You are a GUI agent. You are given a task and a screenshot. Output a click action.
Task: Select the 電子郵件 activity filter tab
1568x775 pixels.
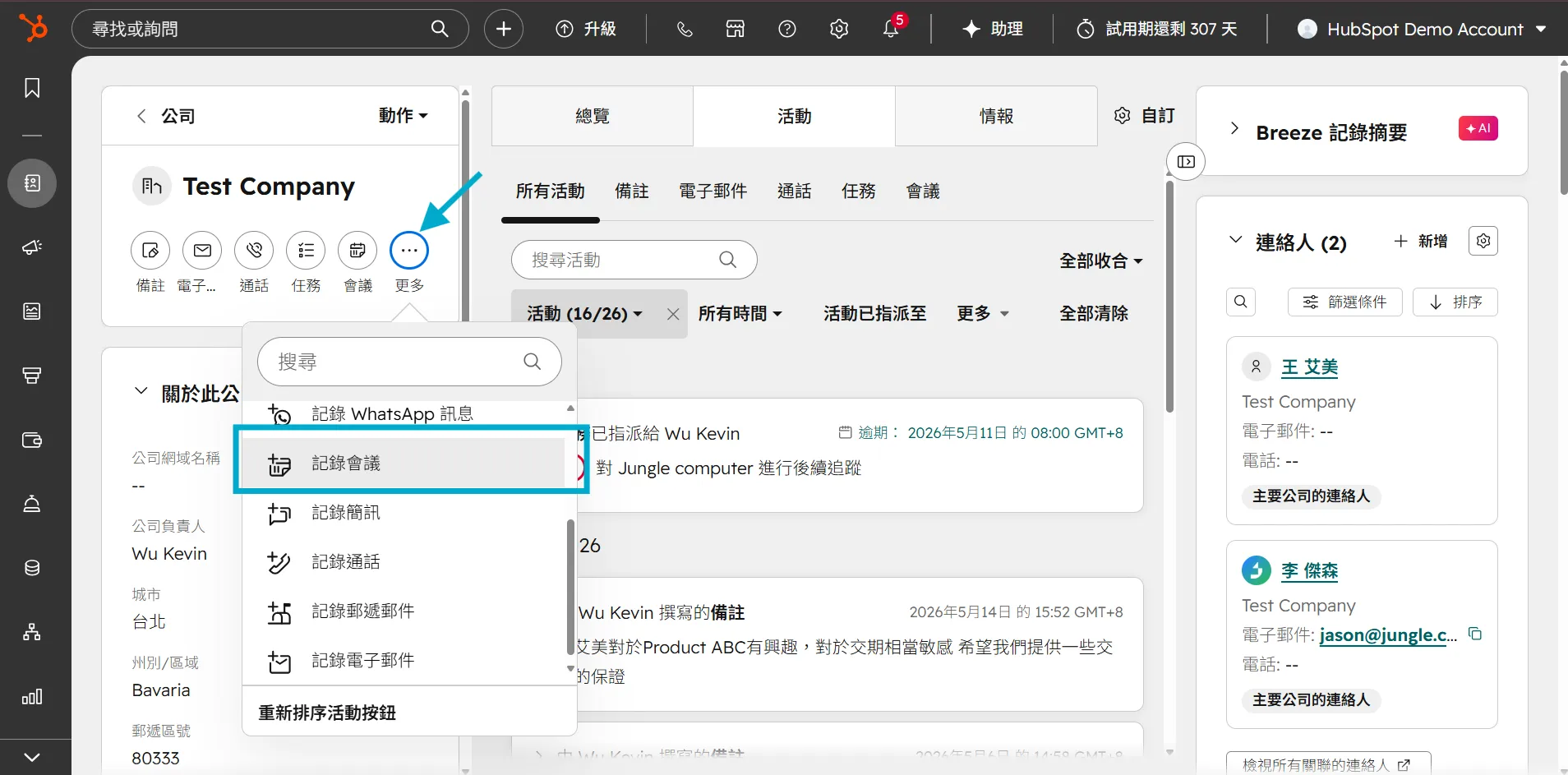(713, 191)
